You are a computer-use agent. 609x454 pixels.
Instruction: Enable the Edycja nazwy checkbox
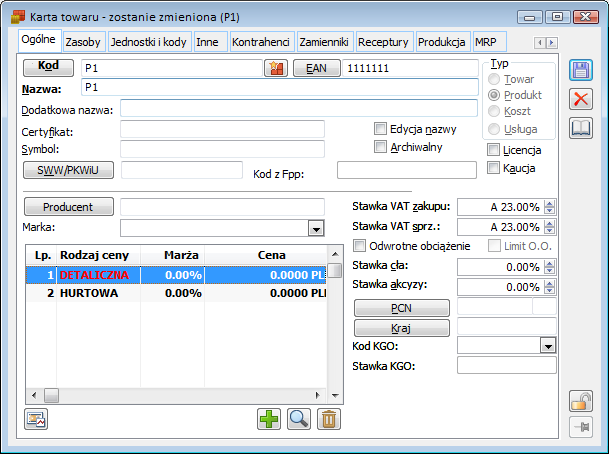point(381,129)
